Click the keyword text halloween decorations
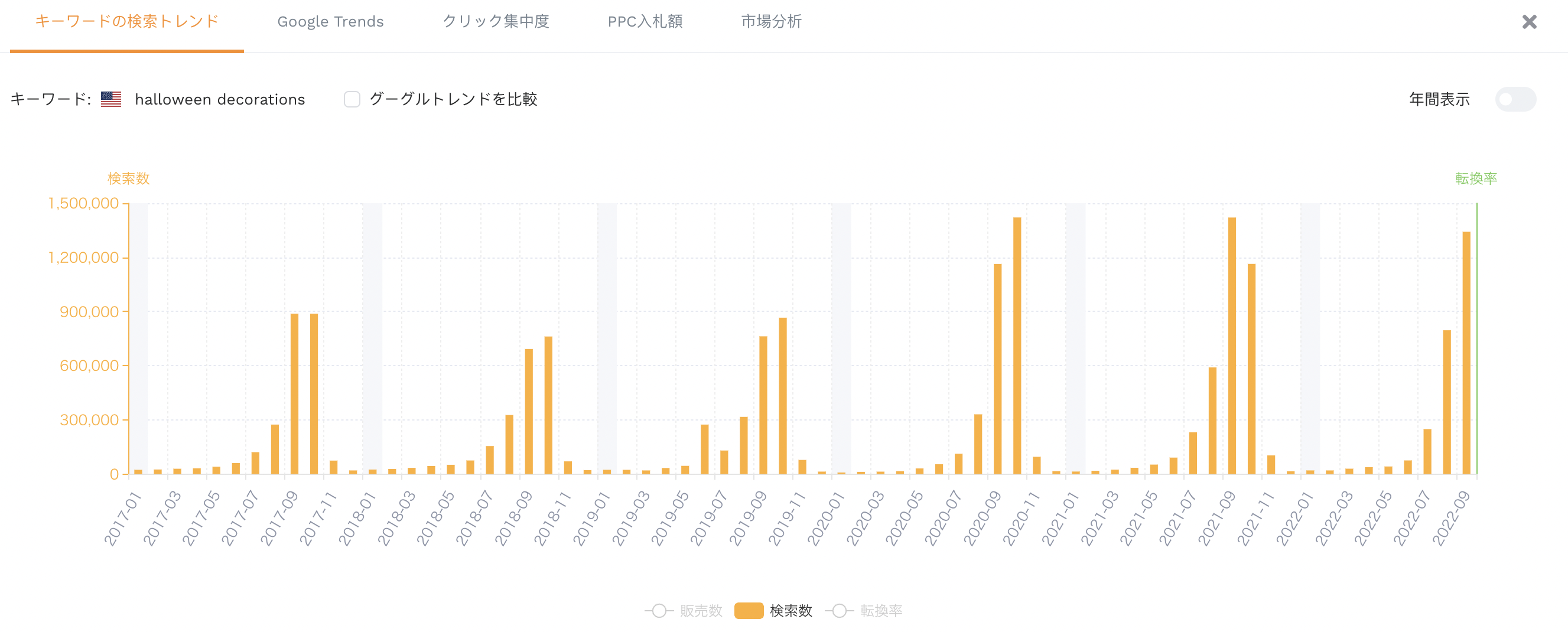 tap(220, 99)
